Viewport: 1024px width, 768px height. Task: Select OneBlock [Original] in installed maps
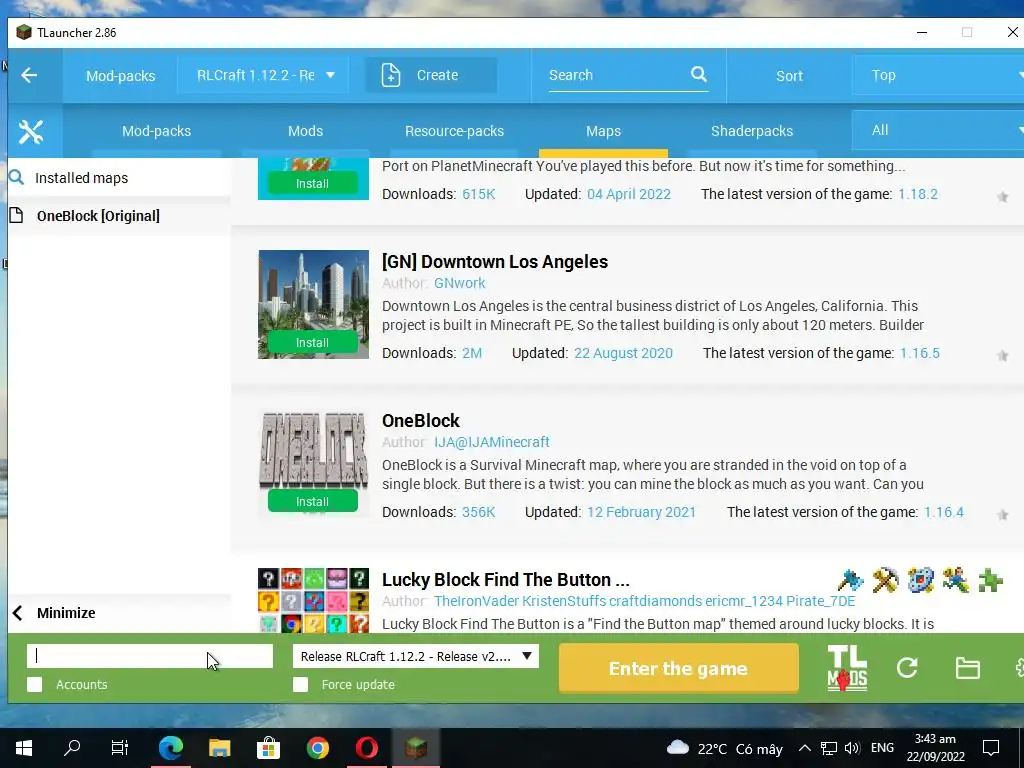119,216
